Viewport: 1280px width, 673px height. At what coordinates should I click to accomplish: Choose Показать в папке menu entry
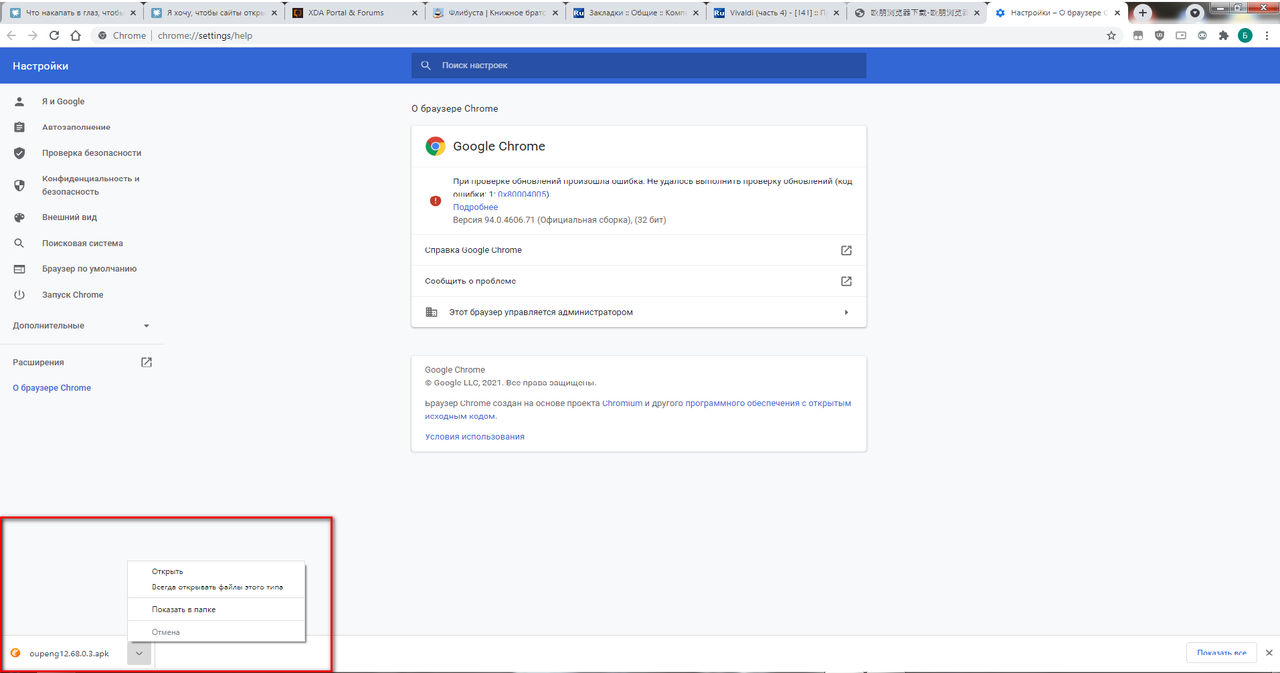216,609
